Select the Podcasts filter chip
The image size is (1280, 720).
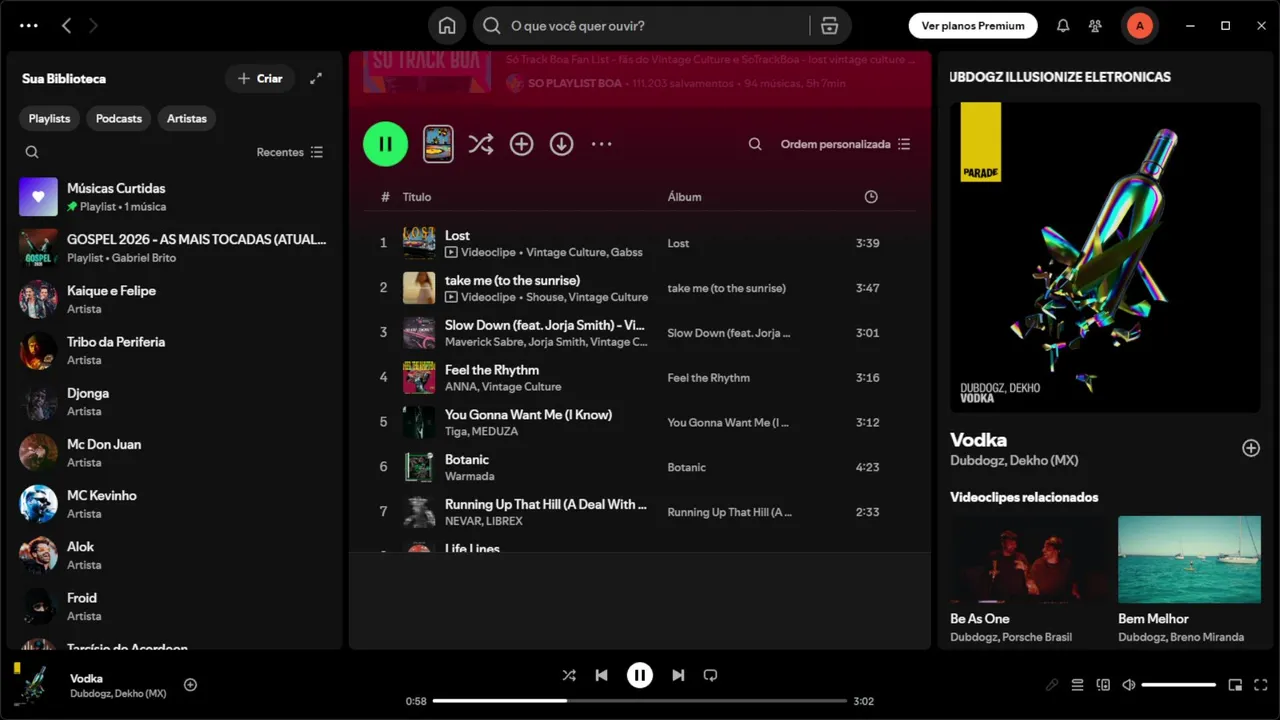119,118
